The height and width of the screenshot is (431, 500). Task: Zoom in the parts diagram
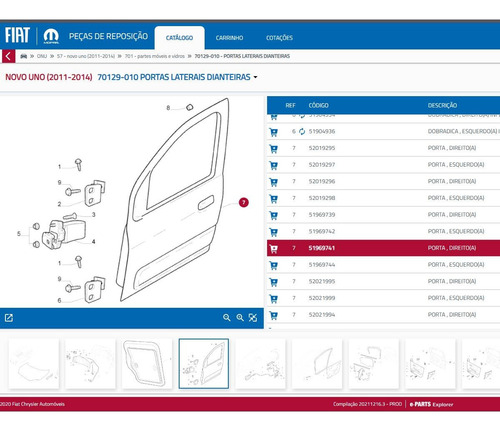240,318
